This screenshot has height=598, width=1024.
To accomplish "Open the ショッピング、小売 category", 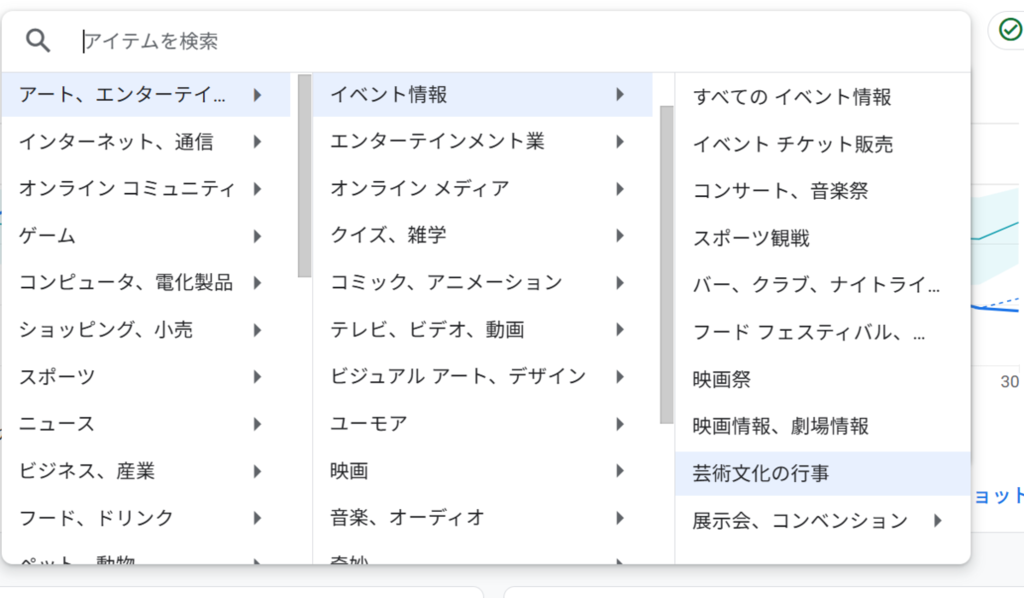I will (x=146, y=330).
